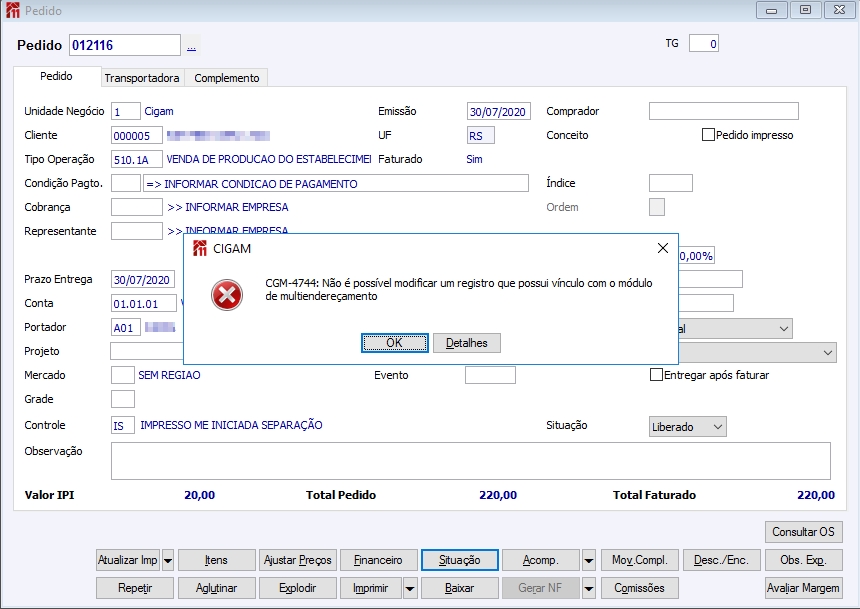Open the Complemento tab
Viewport: 860px width, 609px height.
(226, 78)
